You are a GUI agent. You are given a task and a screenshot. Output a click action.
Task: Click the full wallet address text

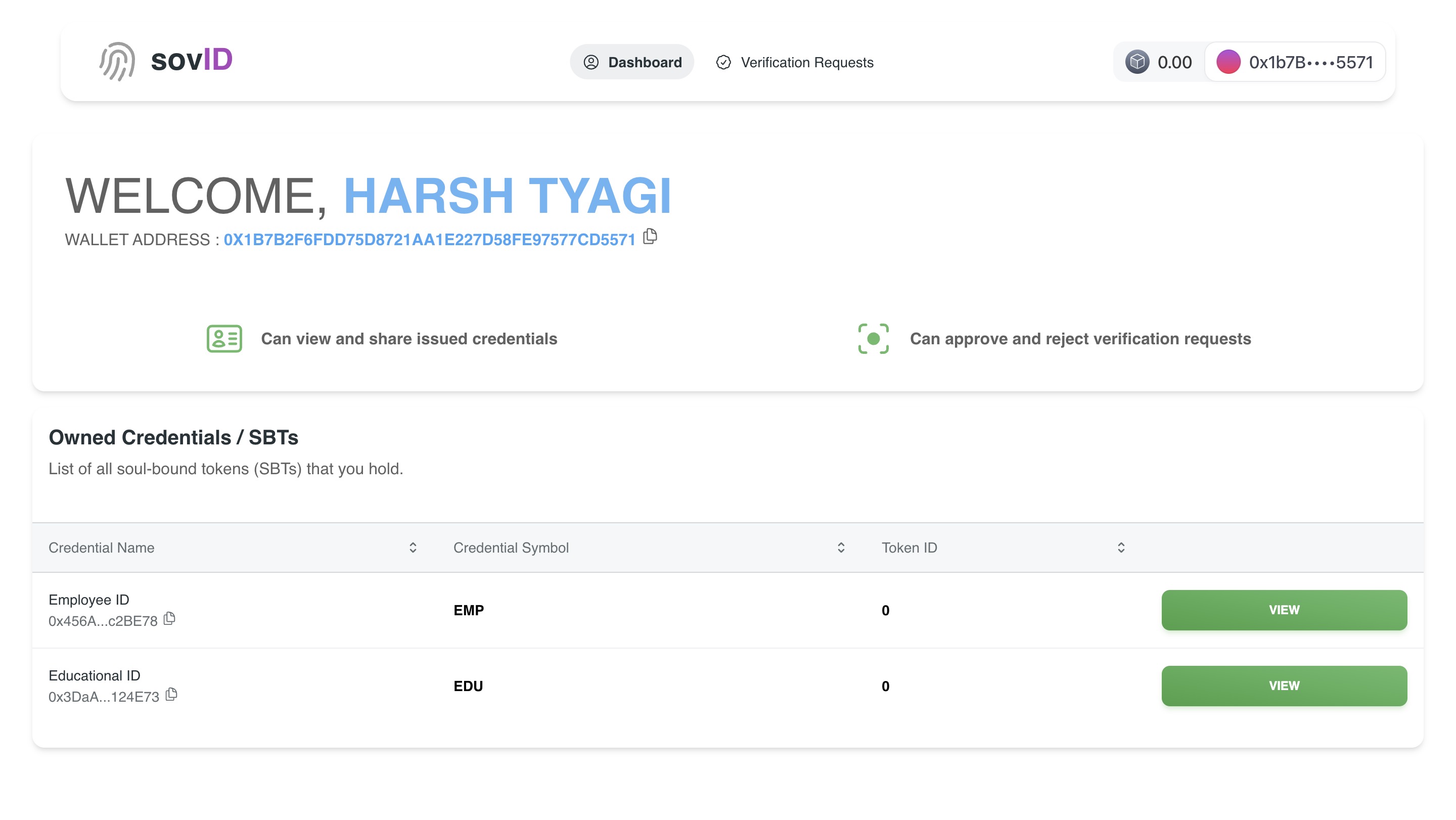[430, 240]
